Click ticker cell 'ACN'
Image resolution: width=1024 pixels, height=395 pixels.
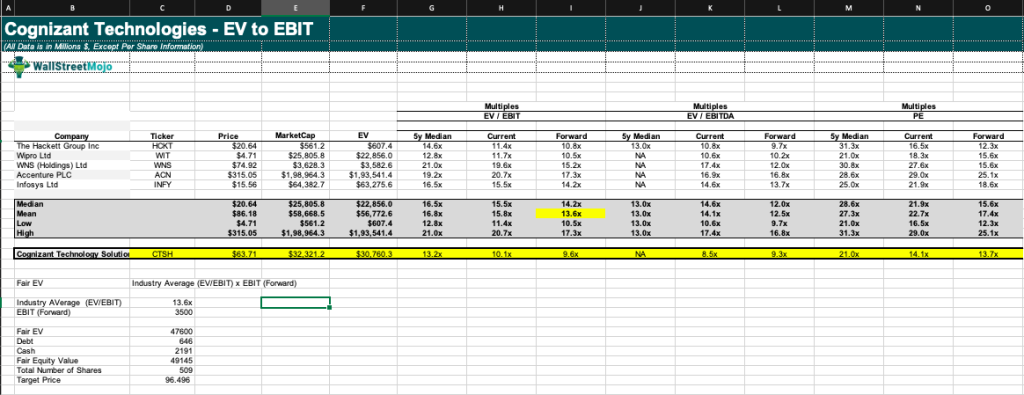tap(162, 174)
